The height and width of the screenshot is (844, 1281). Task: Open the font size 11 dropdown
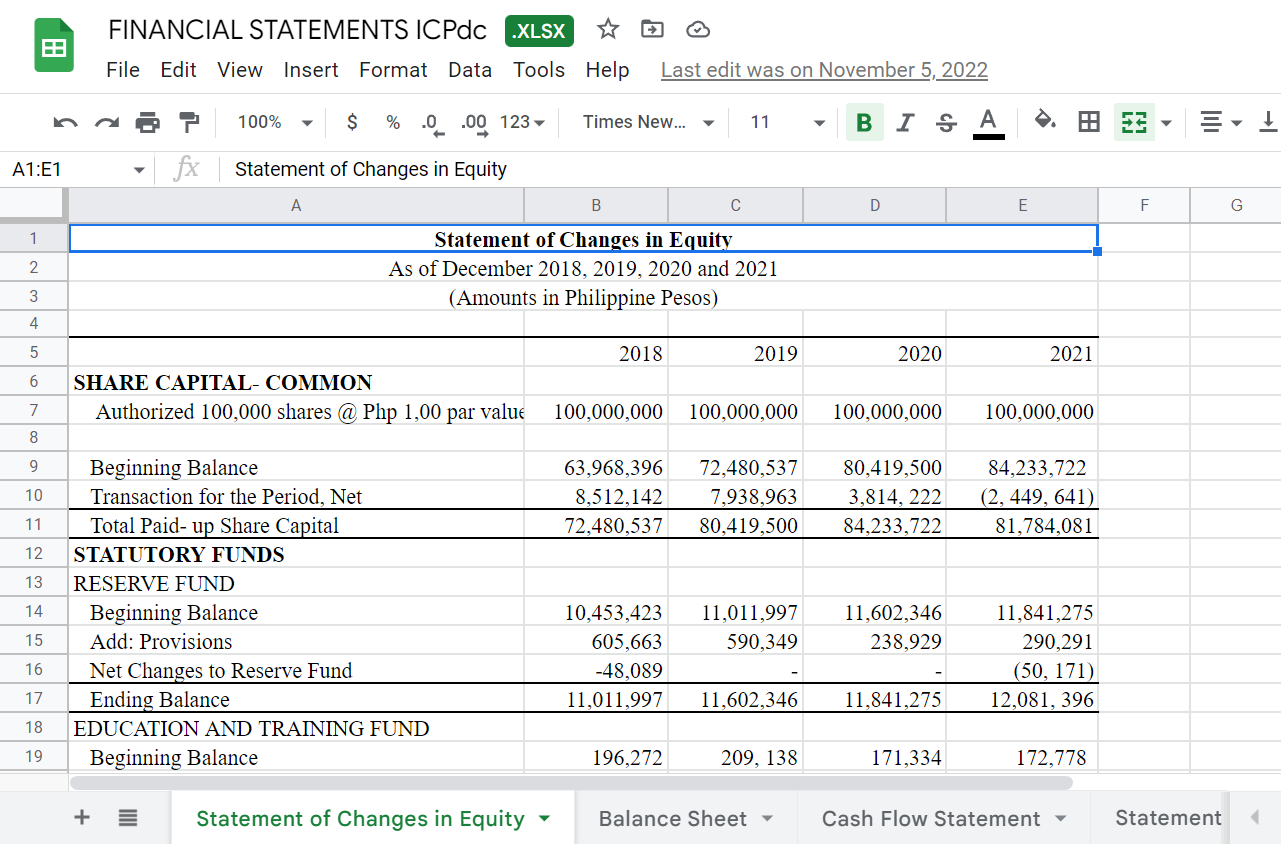786,122
